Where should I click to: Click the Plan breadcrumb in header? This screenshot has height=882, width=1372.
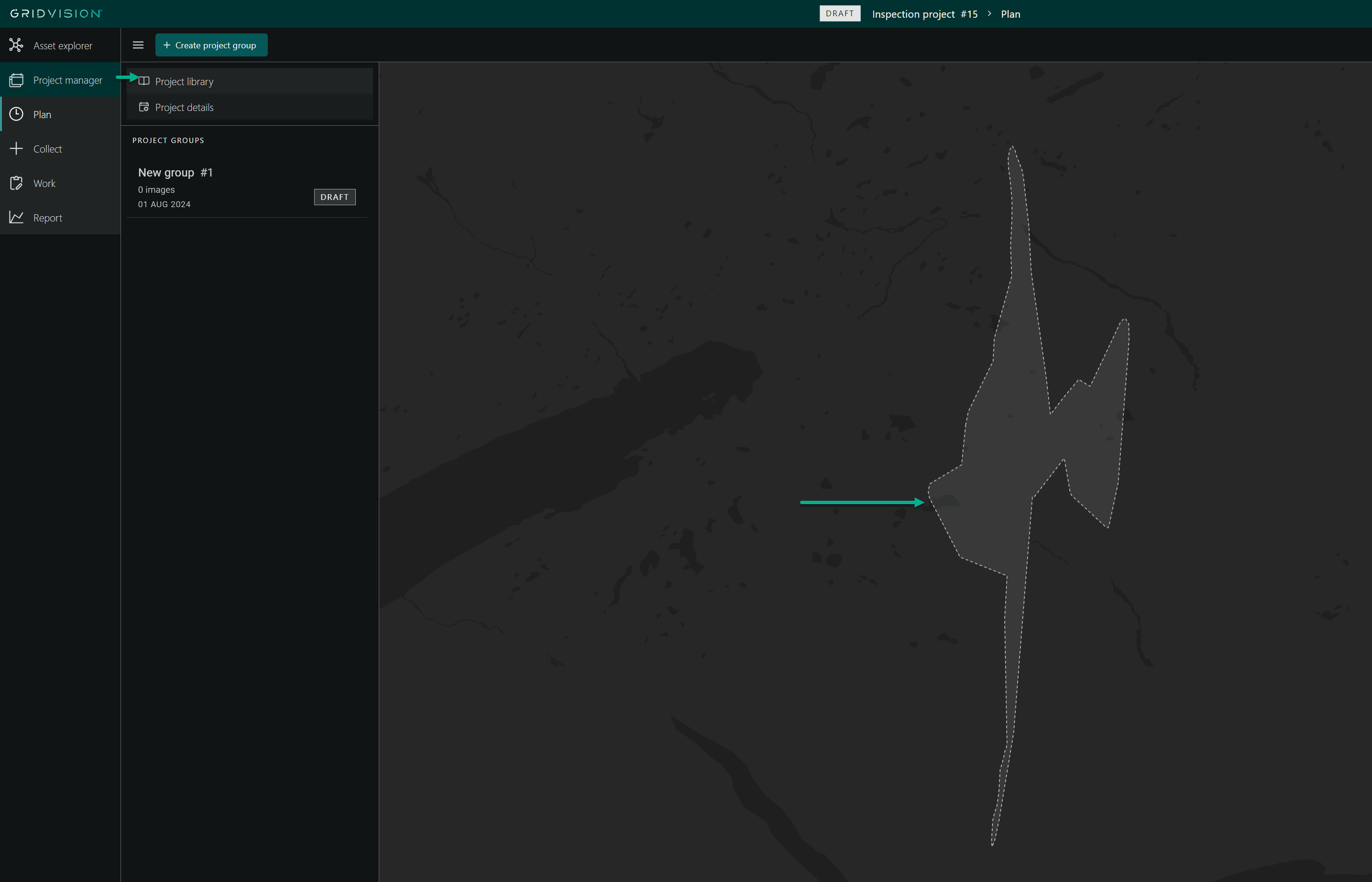[1010, 14]
